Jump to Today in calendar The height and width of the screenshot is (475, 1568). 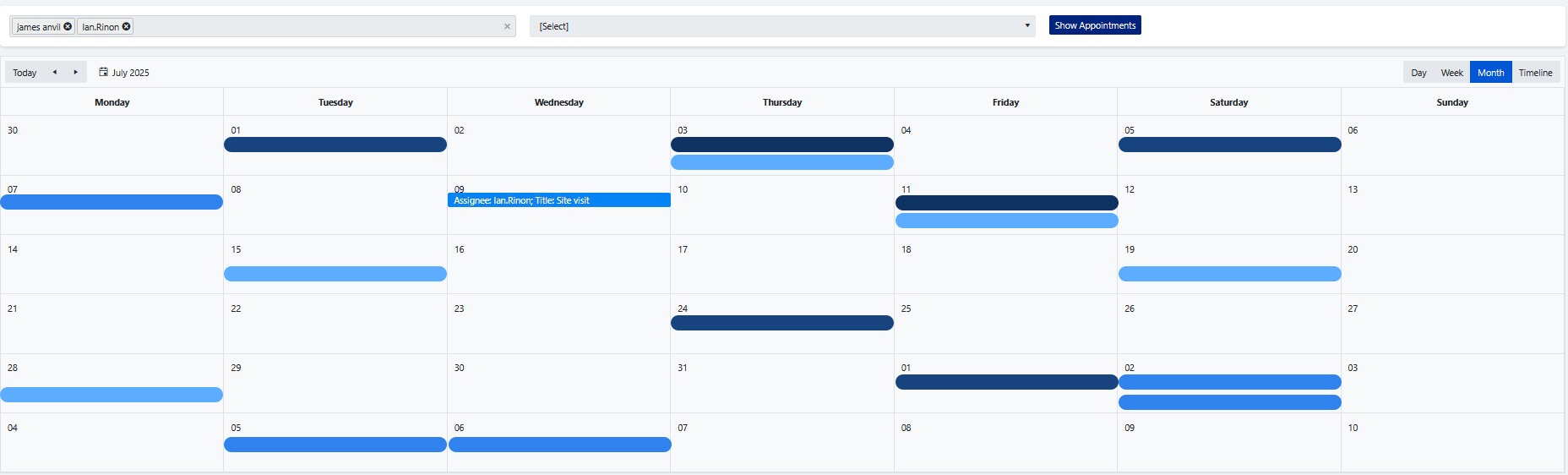click(x=24, y=73)
